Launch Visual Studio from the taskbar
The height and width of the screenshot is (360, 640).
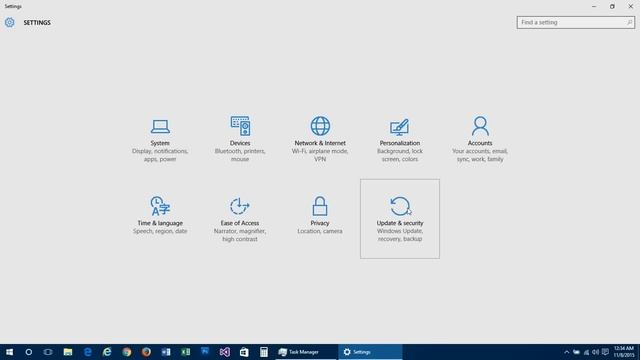(224, 352)
